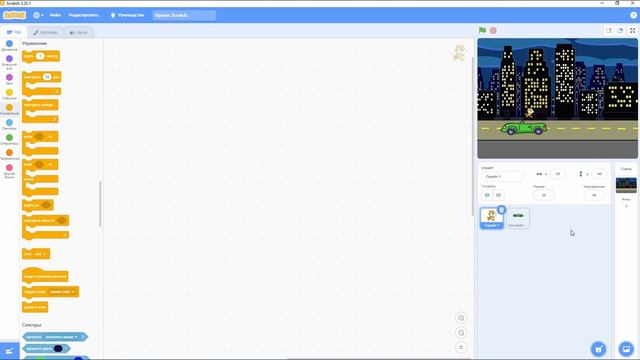Switch to large stage layout
This screenshot has width=640, height=360.
[620, 31]
